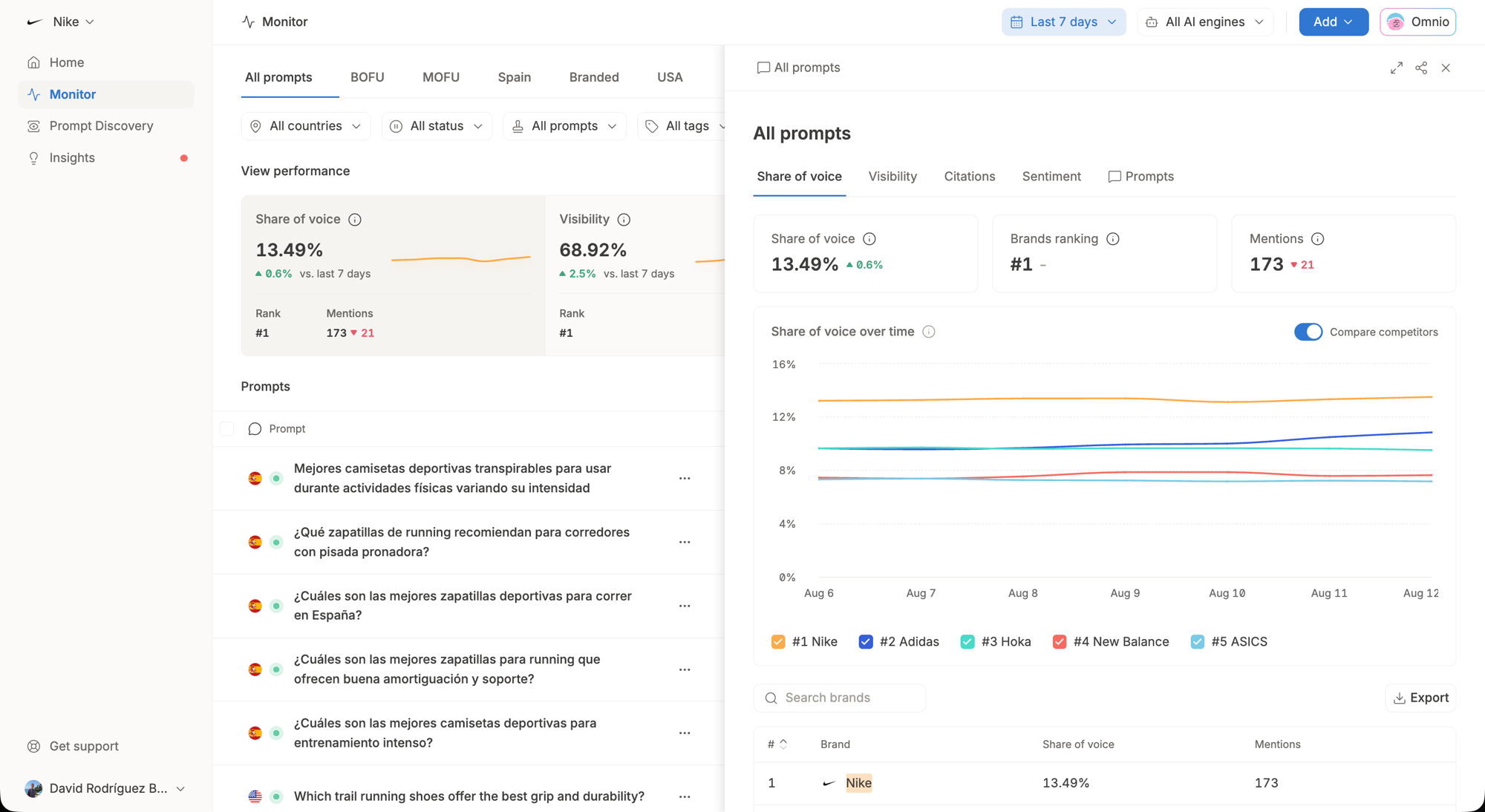Uncheck the #3 Hoka legend checkbox
Screen dimensions: 1485x812
pos(967,642)
